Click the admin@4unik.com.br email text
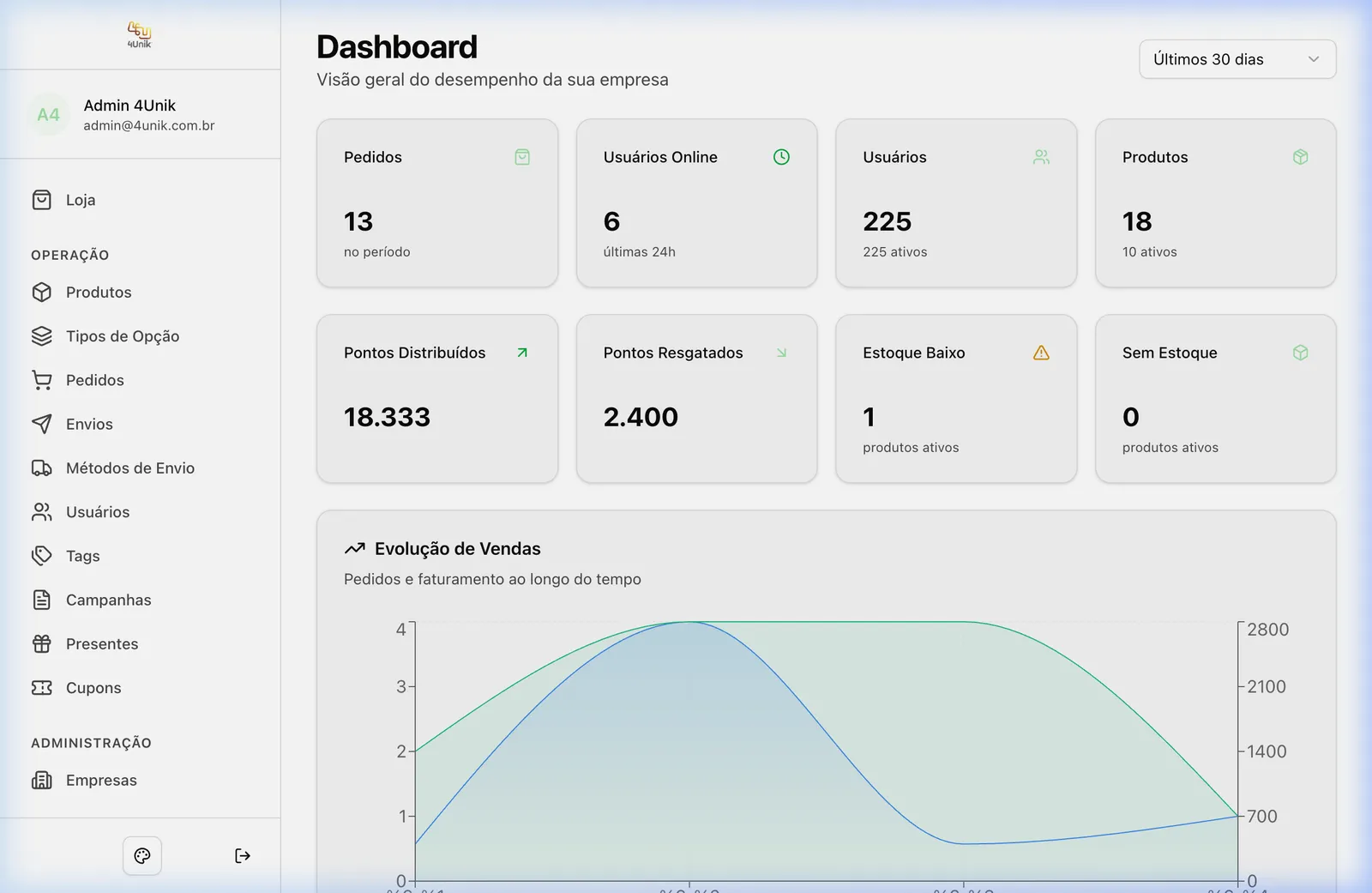The image size is (1372, 893). pyautogui.click(x=149, y=125)
